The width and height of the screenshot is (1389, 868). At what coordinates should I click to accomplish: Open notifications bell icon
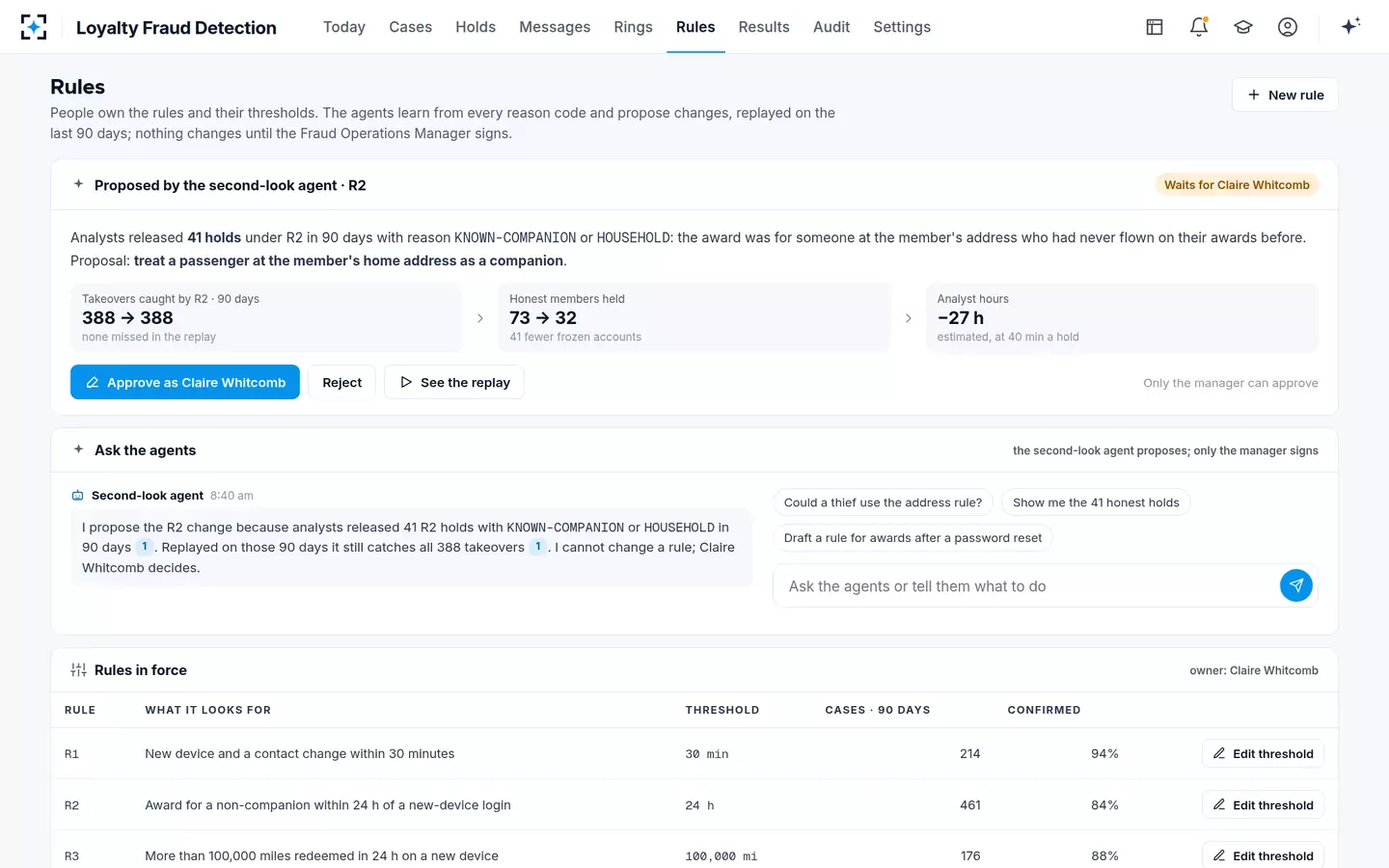click(x=1199, y=27)
